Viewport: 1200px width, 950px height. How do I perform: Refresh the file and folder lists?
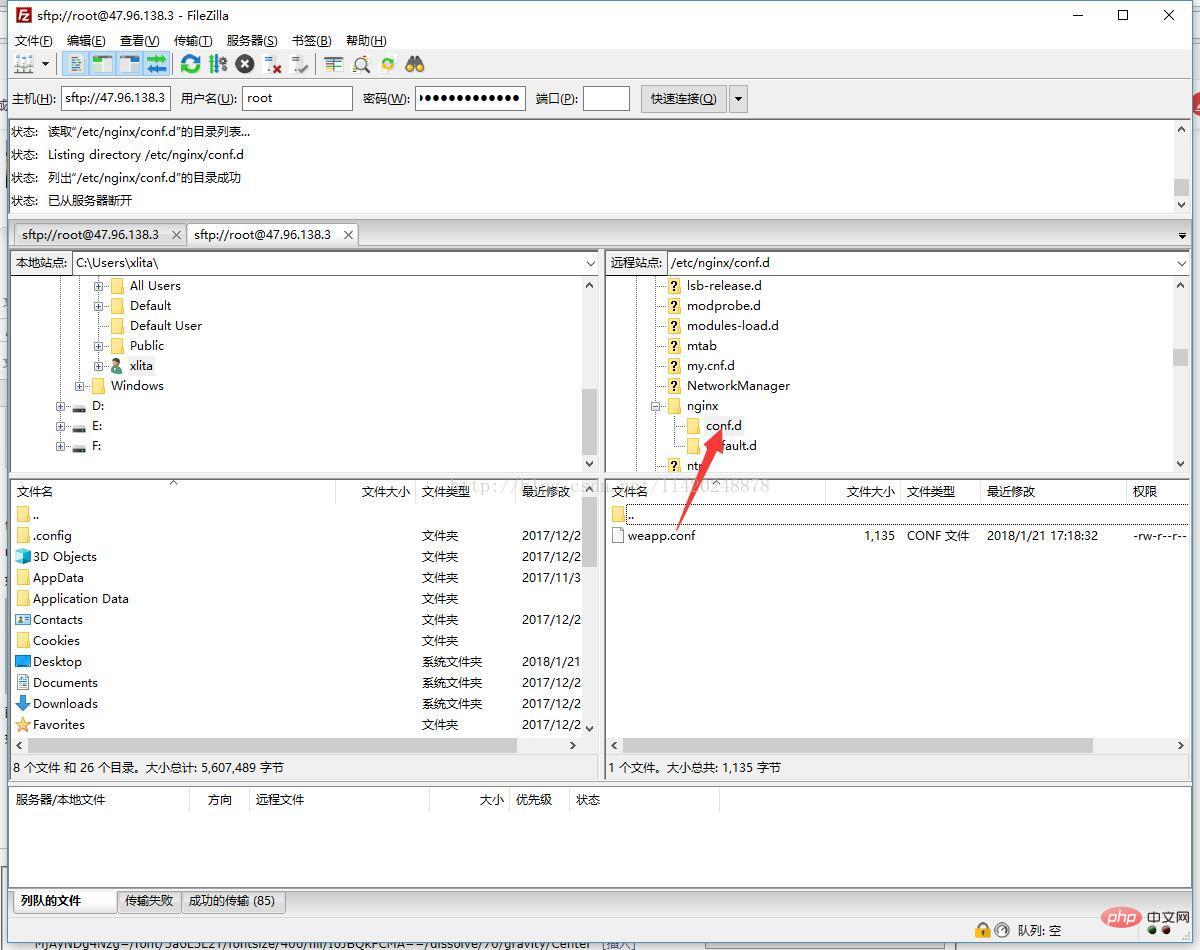coord(190,64)
